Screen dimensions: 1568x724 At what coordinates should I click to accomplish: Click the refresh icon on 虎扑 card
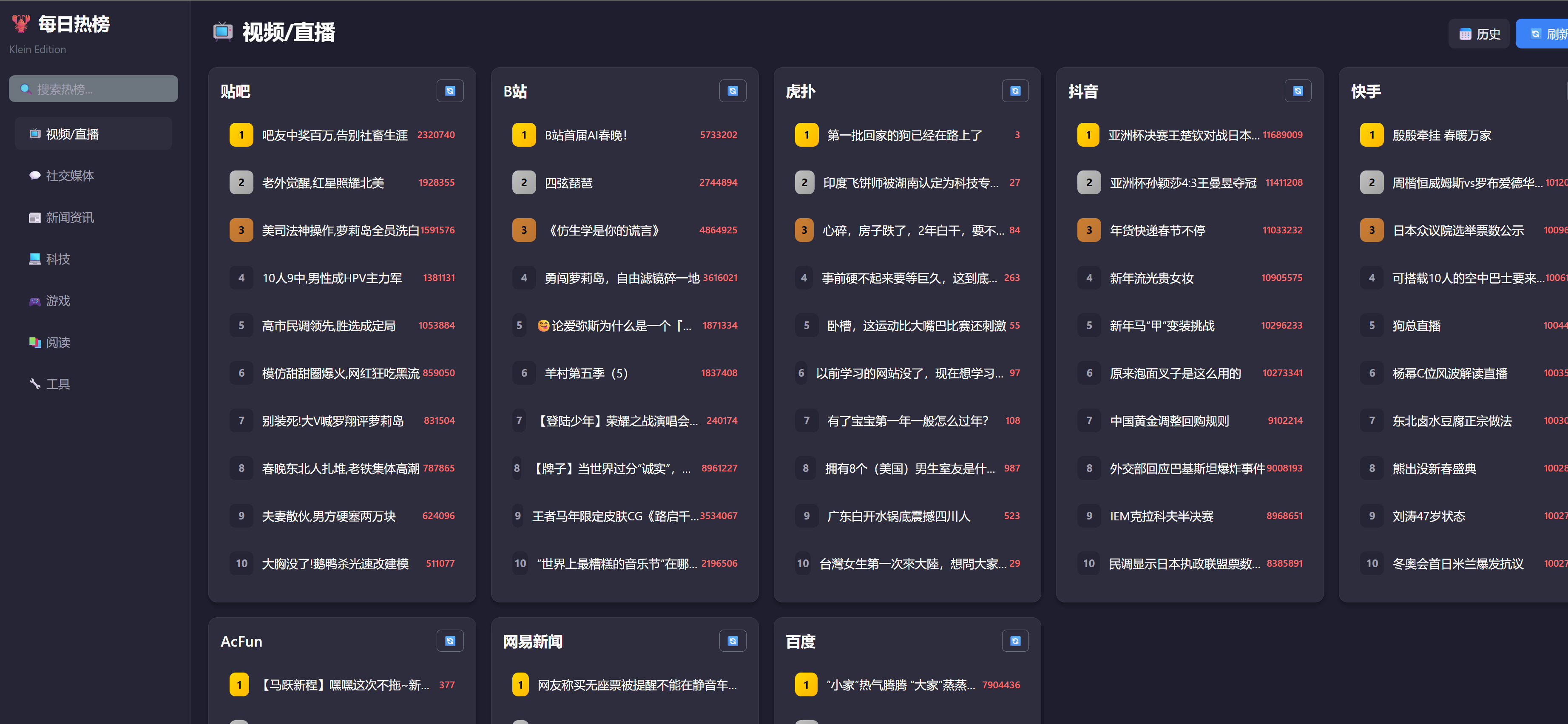[1015, 91]
